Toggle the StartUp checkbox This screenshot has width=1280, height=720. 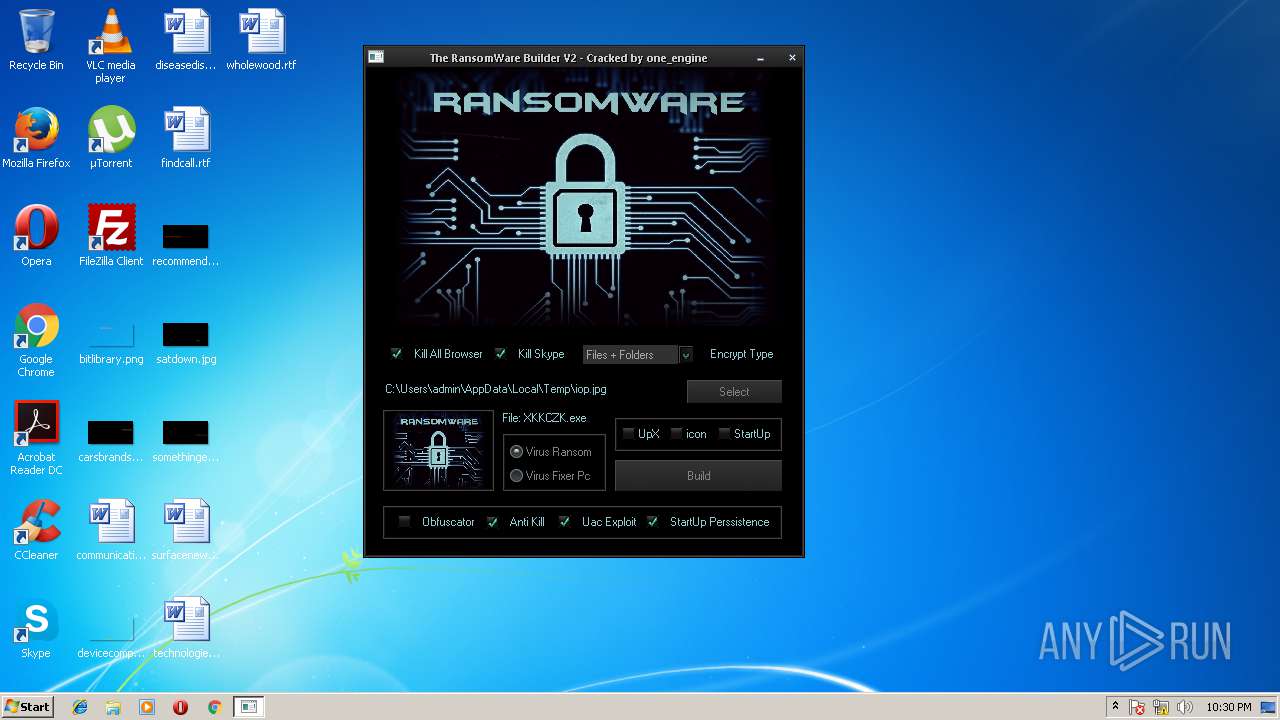click(x=725, y=434)
